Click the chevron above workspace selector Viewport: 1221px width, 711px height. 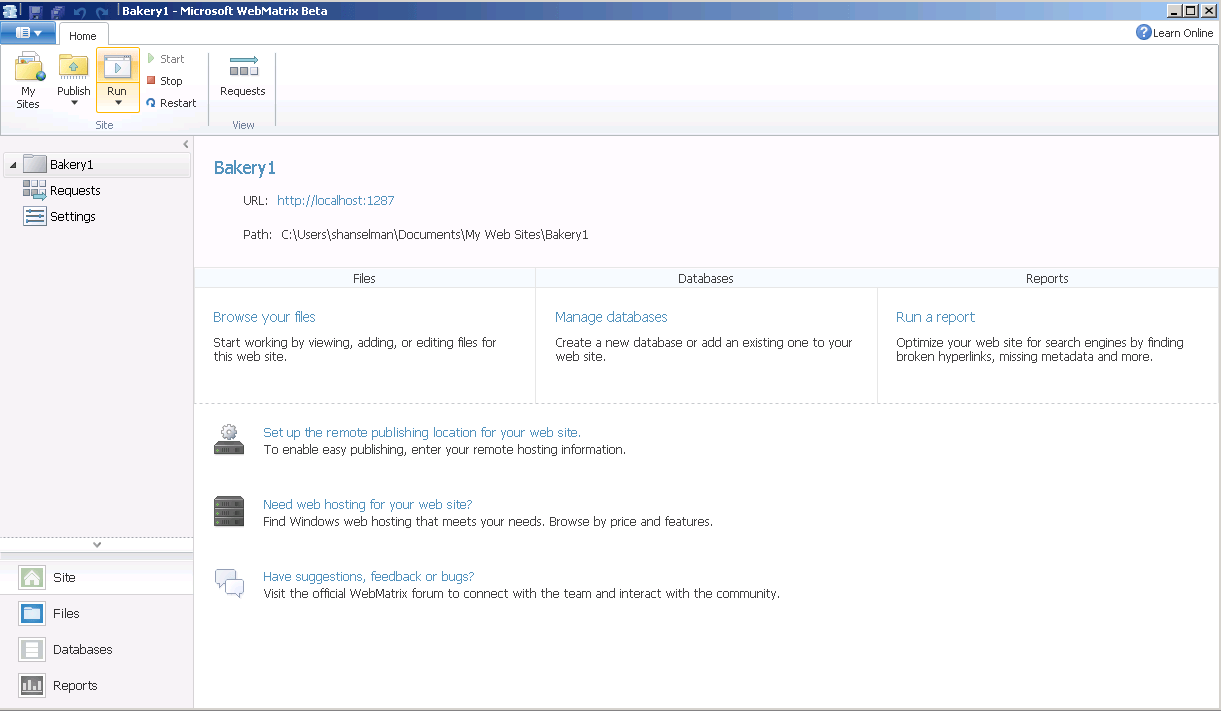(97, 545)
